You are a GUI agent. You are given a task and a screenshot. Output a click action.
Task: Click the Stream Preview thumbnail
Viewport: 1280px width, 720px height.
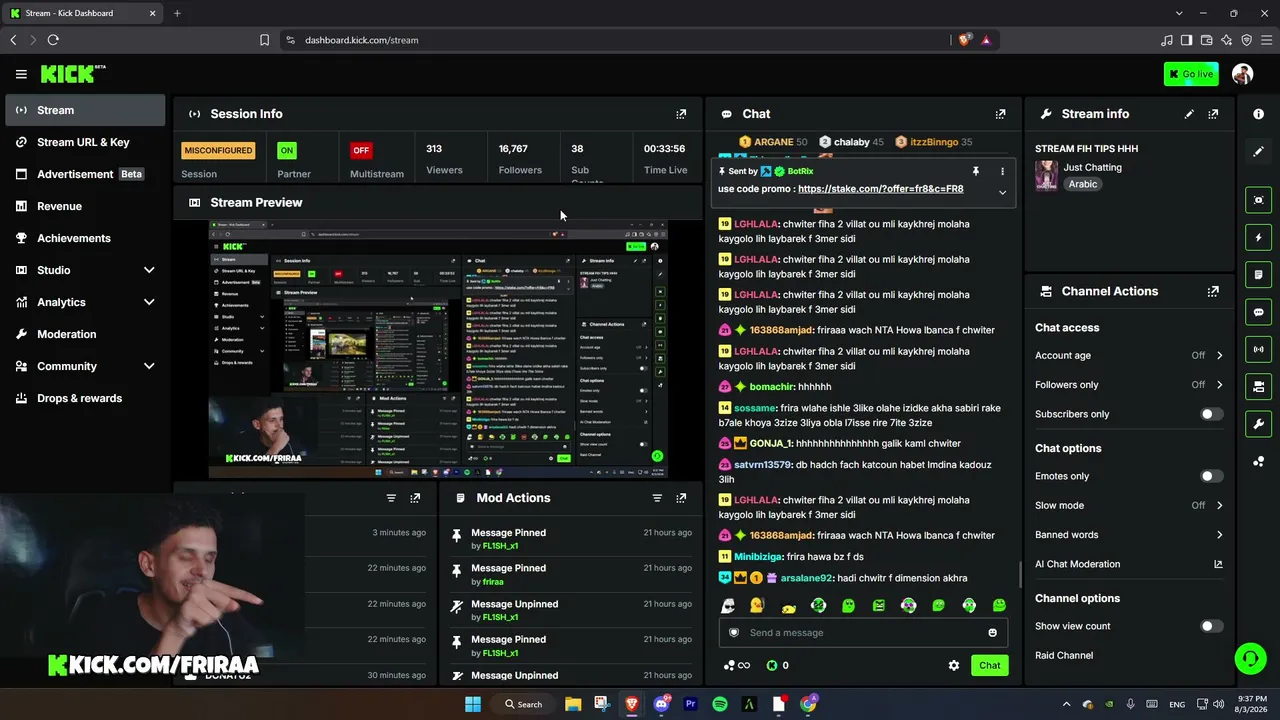(438, 350)
